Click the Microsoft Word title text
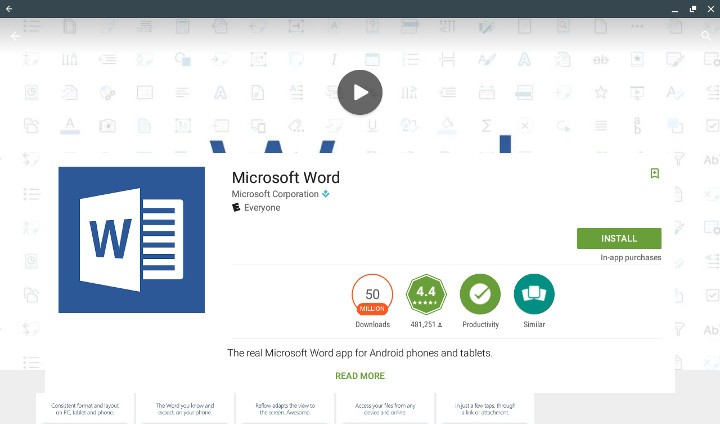Viewport: 720px width, 424px height. coord(286,177)
